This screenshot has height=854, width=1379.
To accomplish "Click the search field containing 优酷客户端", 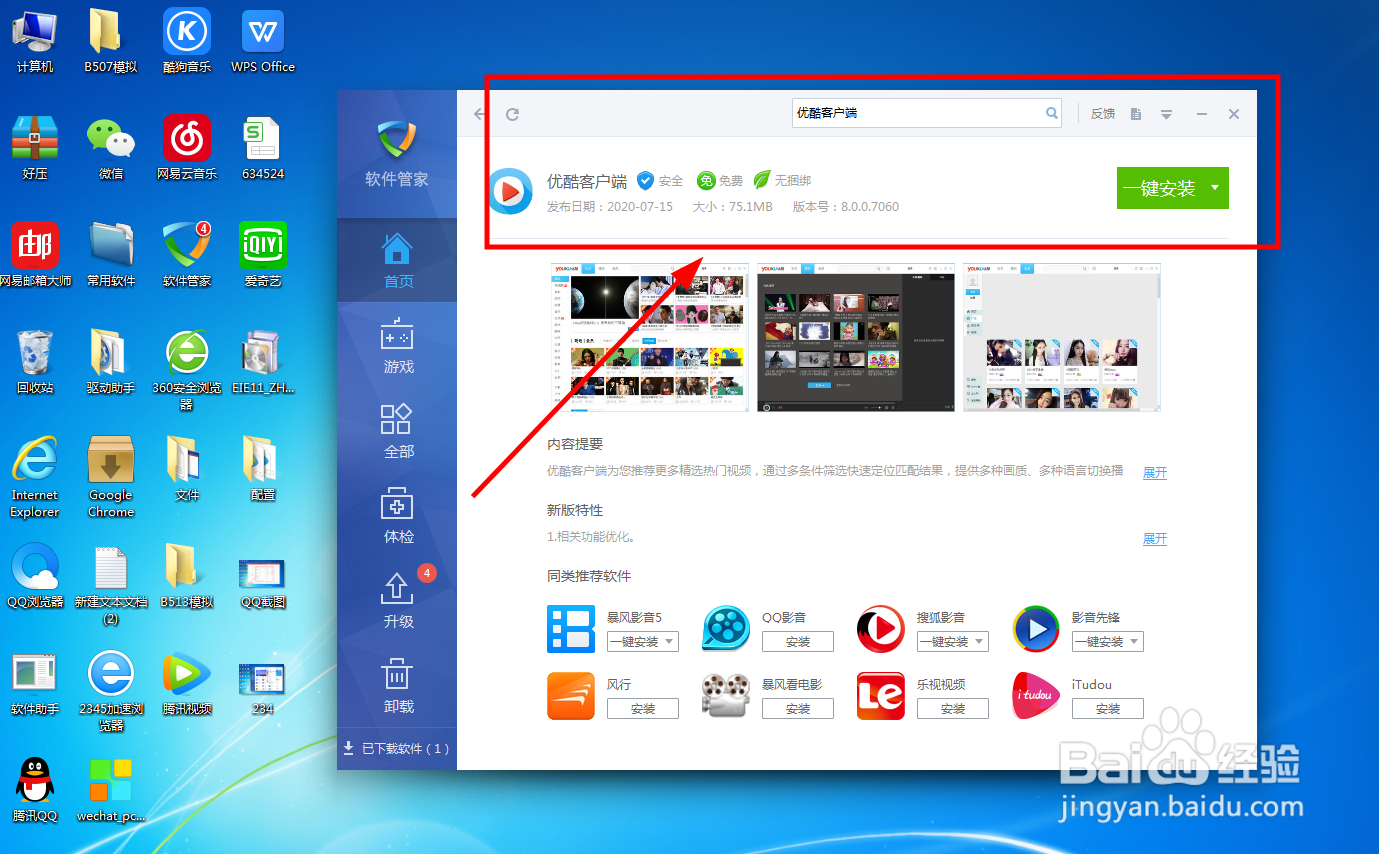I will click(927, 113).
